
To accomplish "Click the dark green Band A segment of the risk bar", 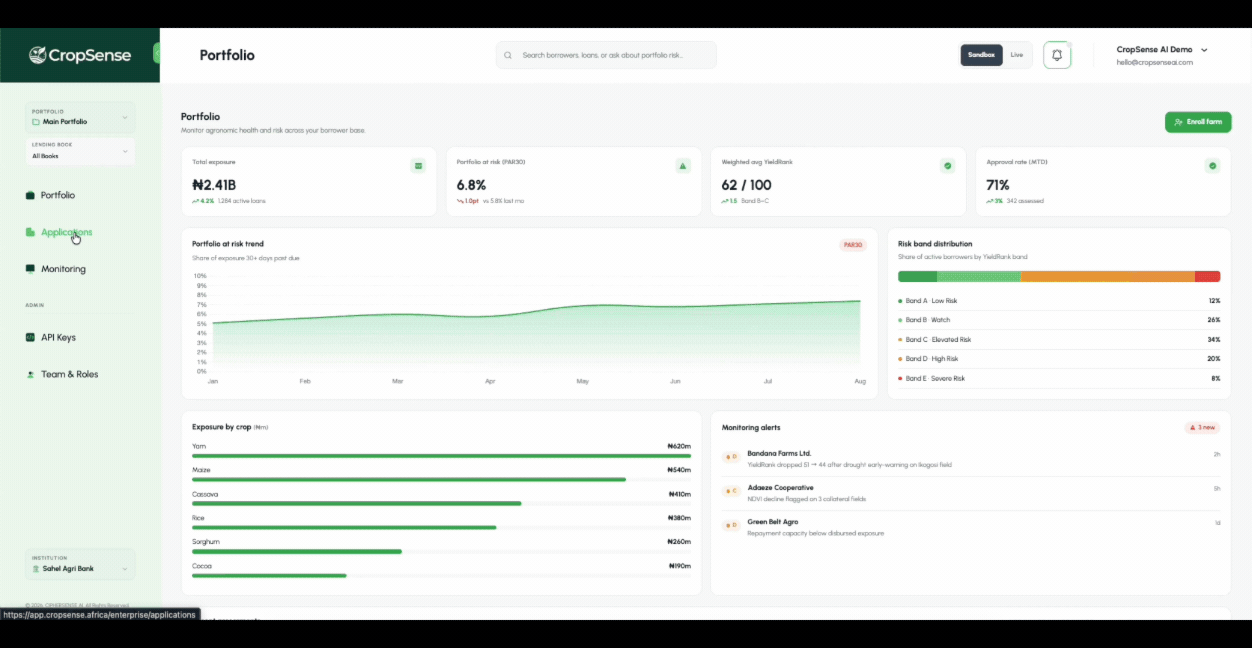I will tap(917, 277).
